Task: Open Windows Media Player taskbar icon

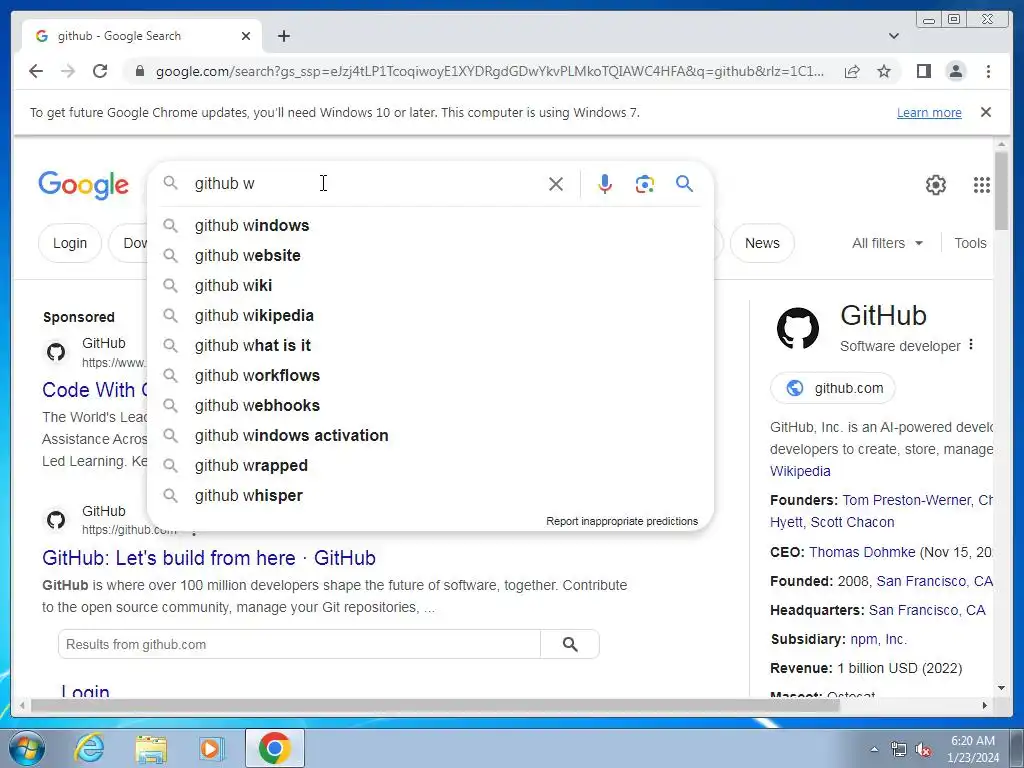Action: (x=212, y=748)
